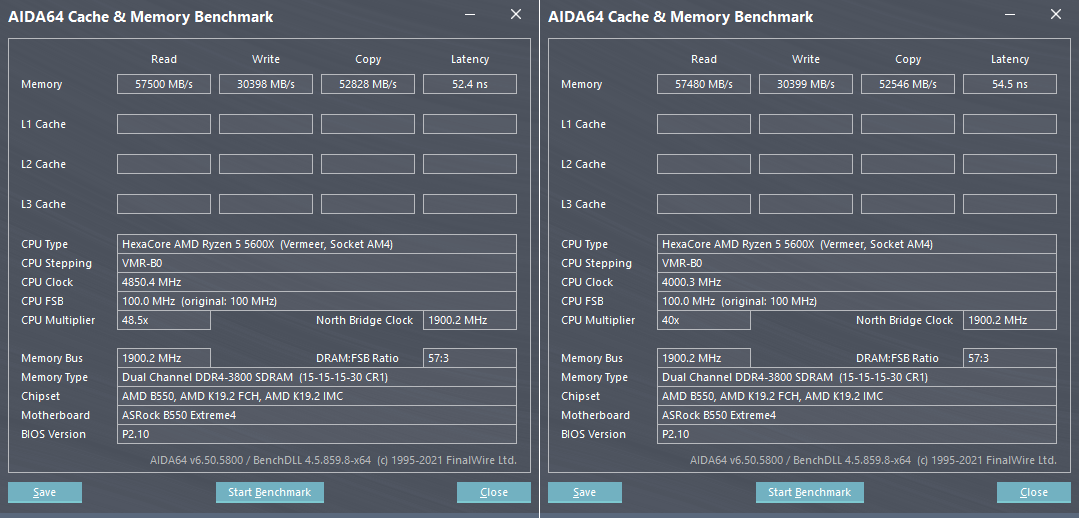Select the 57480 MB/s memory read field

coord(704,84)
